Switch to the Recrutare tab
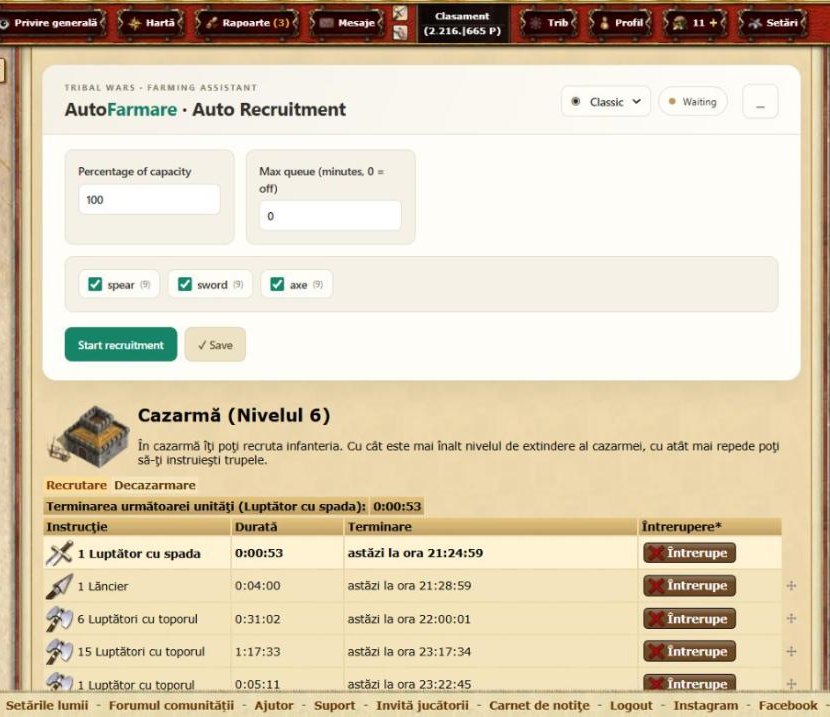This screenshot has height=717, width=830. [x=76, y=485]
